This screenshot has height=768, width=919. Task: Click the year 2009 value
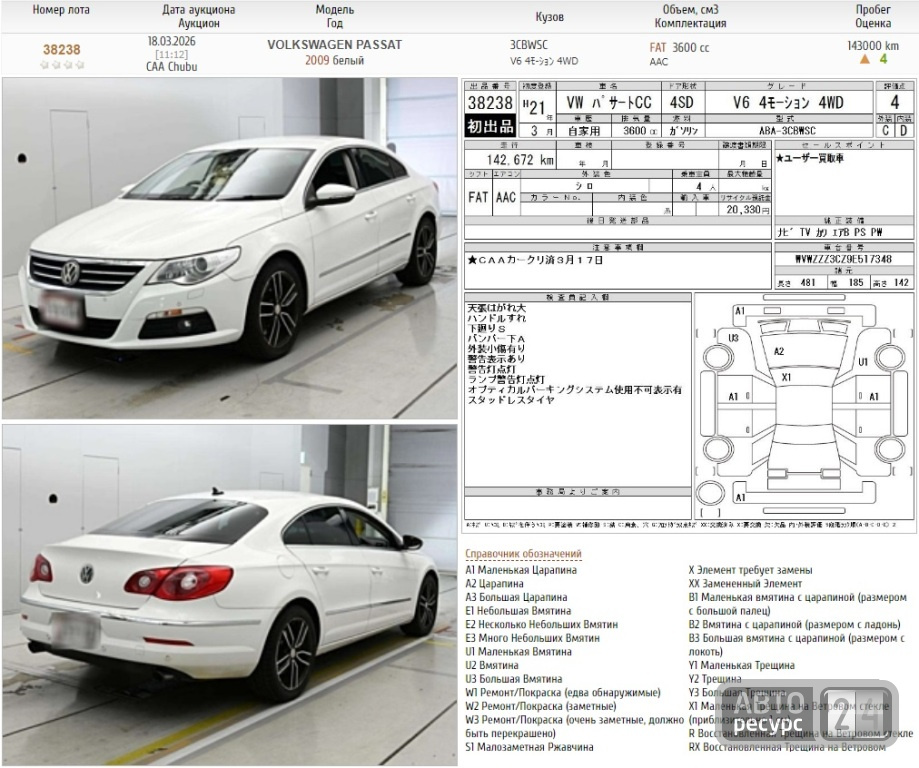click(x=316, y=60)
